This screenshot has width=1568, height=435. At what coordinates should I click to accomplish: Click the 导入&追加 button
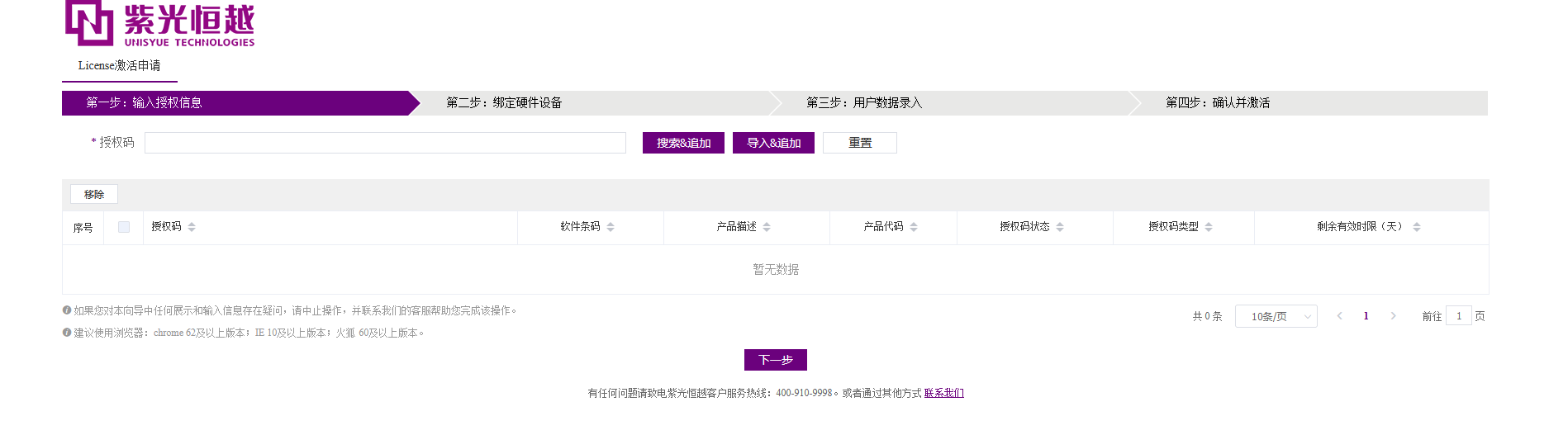click(773, 143)
